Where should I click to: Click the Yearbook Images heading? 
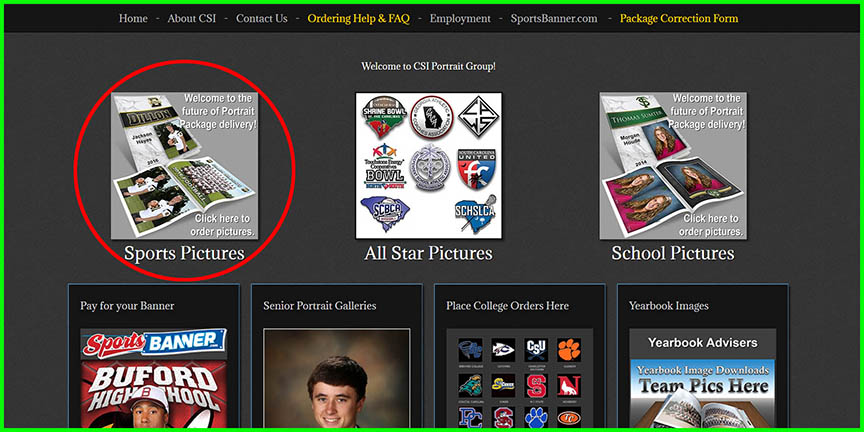[x=669, y=305]
